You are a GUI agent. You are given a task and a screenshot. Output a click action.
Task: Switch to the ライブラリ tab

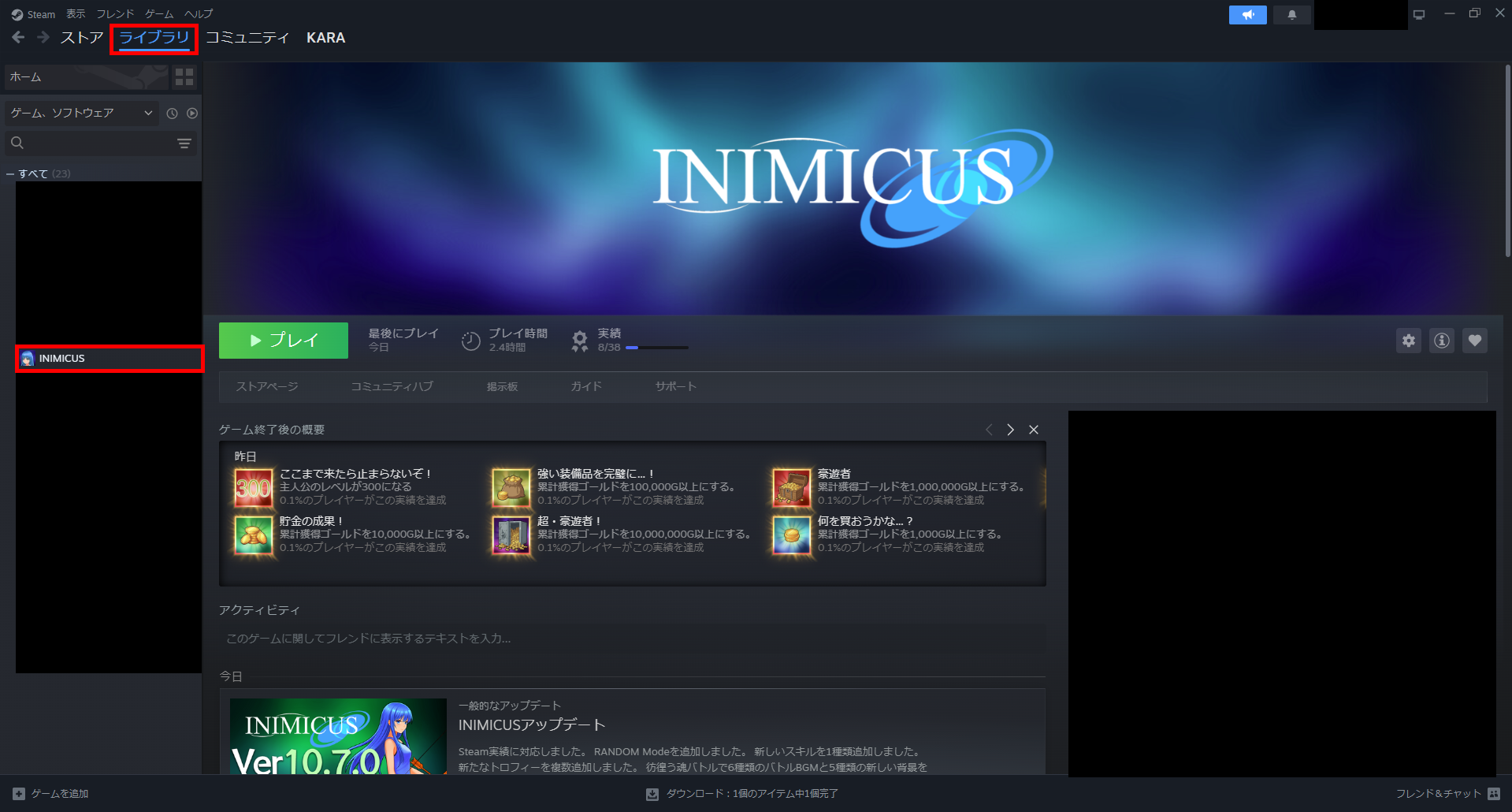[154, 38]
